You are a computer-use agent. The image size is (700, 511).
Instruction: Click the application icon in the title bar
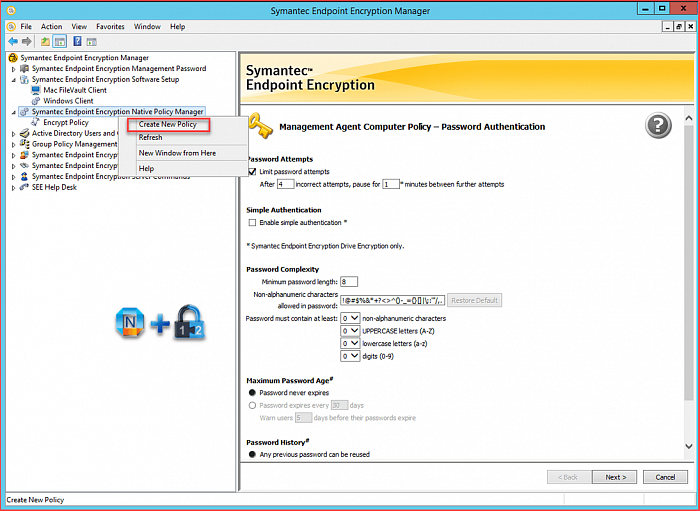(x=12, y=9)
